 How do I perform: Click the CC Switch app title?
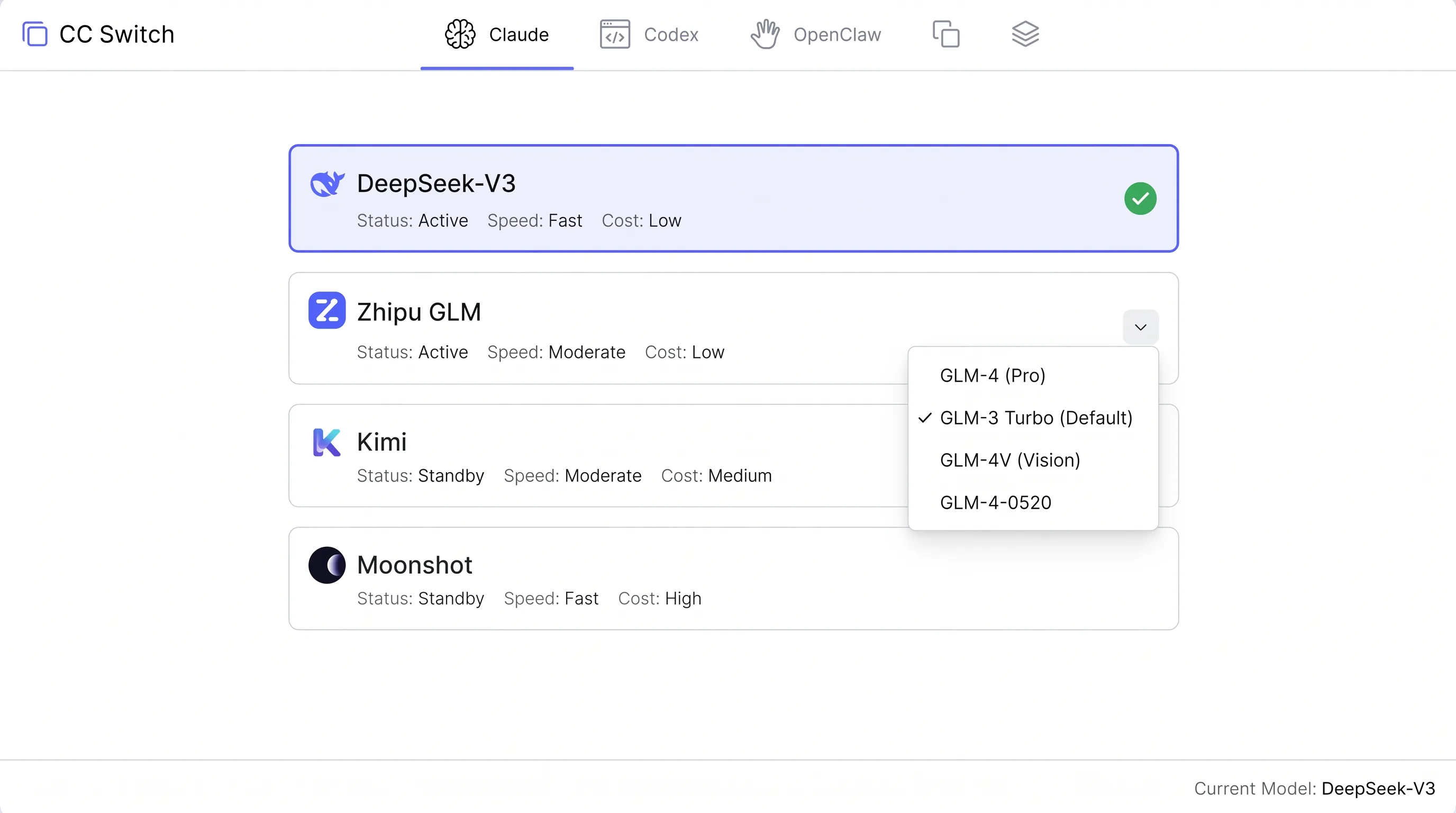pos(117,34)
